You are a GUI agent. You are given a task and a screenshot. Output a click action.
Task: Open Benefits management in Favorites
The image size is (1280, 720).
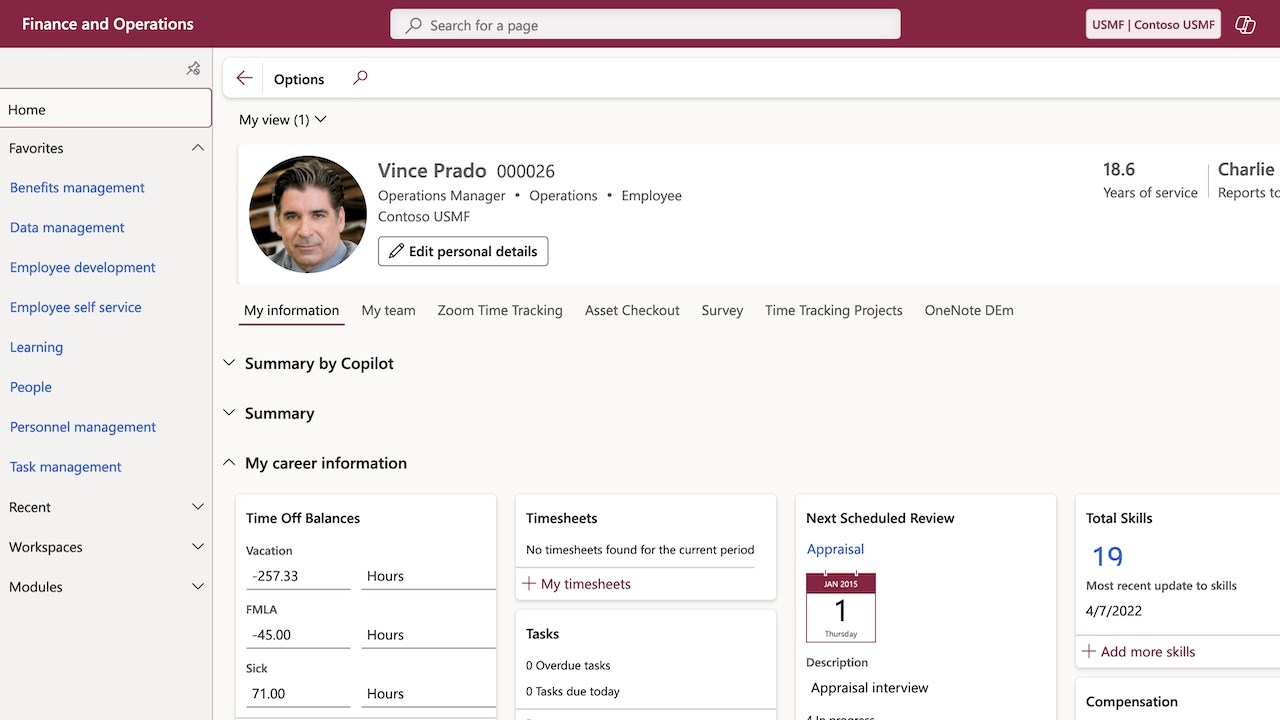(x=77, y=188)
